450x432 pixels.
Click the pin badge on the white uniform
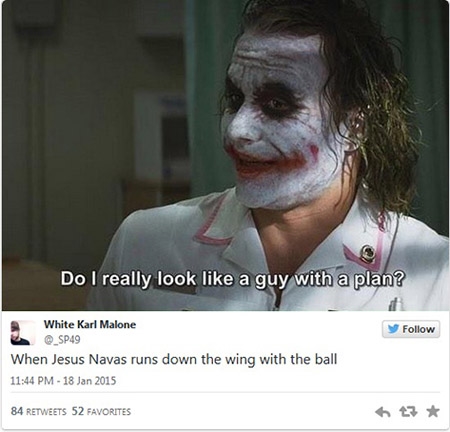click(x=368, y=253)
